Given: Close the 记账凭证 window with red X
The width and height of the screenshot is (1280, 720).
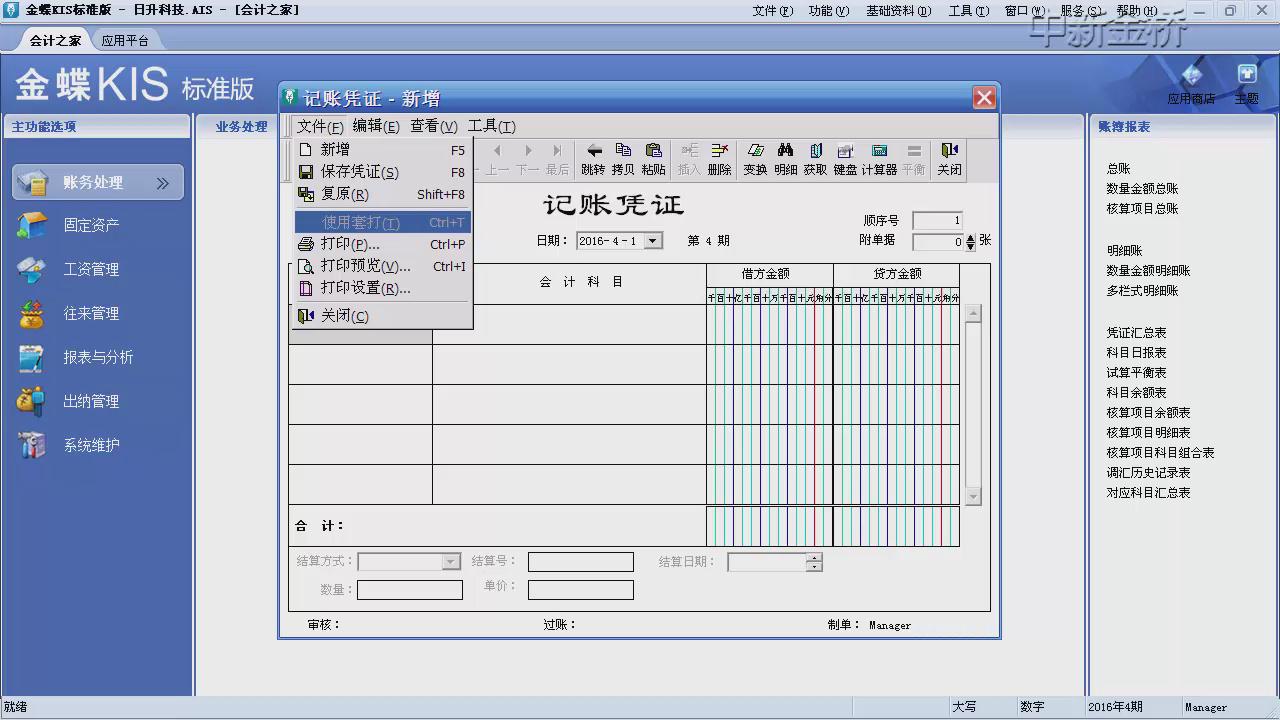Looking at the screenshot, I should coord(984,98).
